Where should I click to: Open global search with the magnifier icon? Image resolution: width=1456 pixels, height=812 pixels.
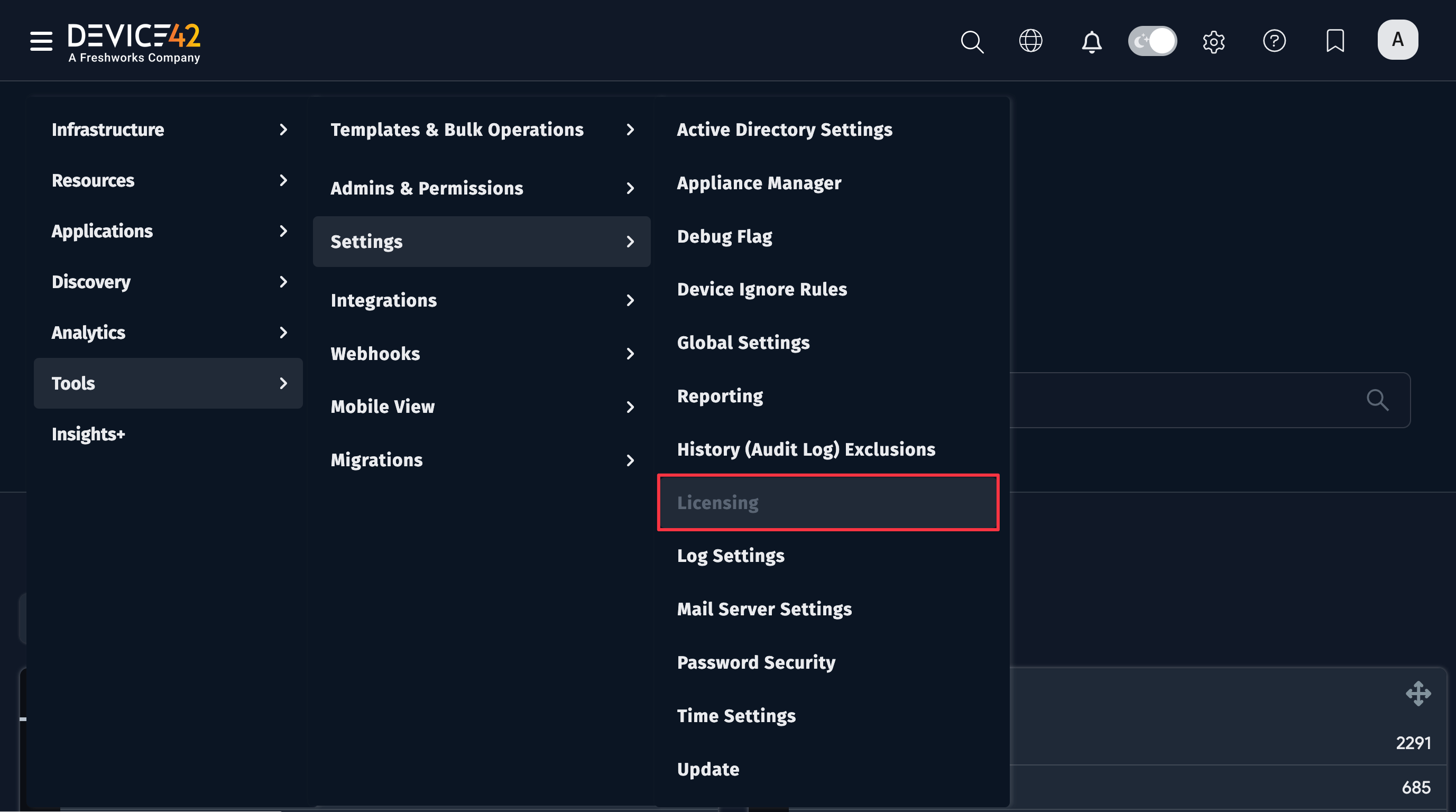[972, 41]
